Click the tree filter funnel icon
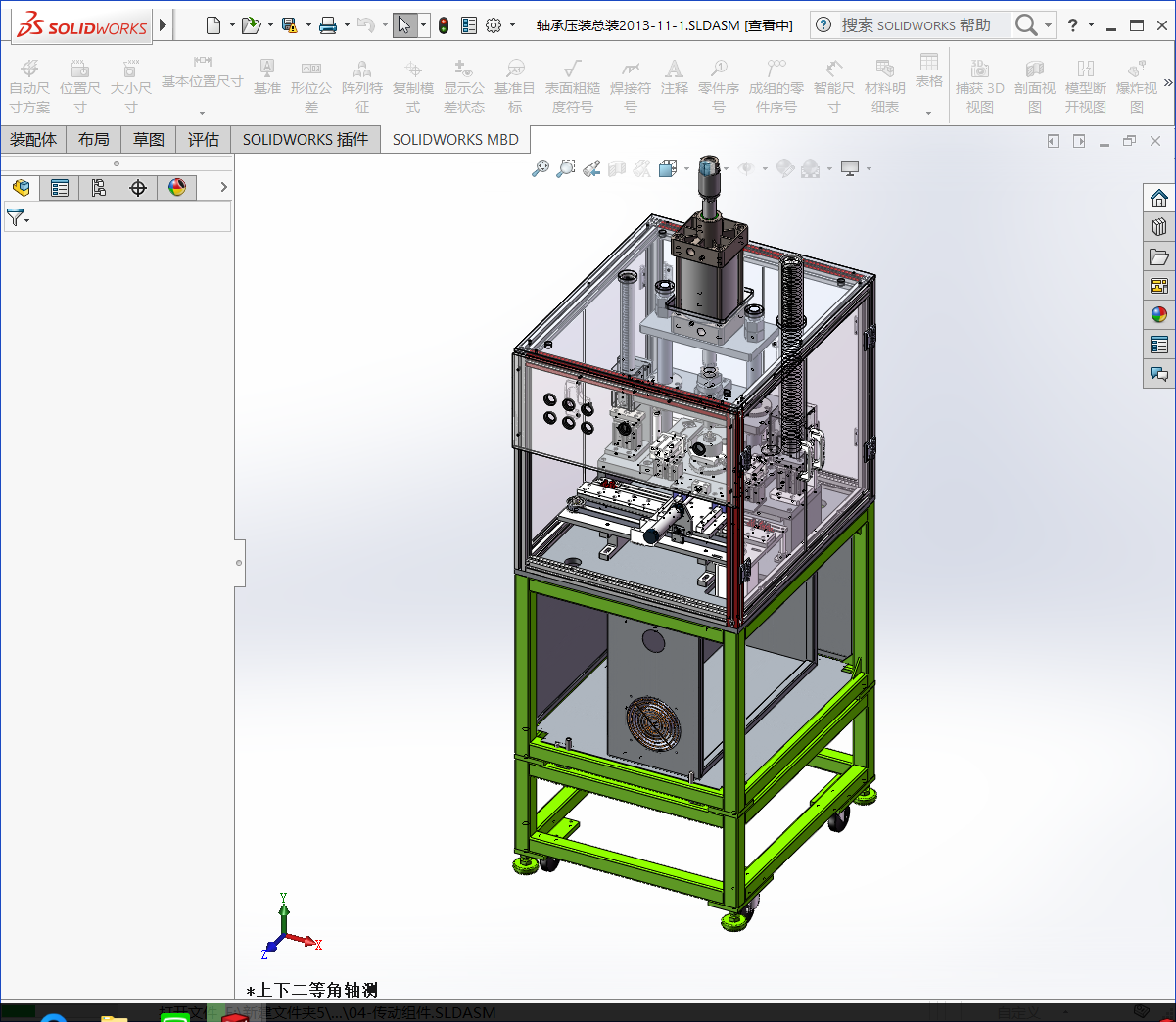Image resolution: width=1176 pixels, height=1022 pixels. pyautogui.click(x=15, y=217)
